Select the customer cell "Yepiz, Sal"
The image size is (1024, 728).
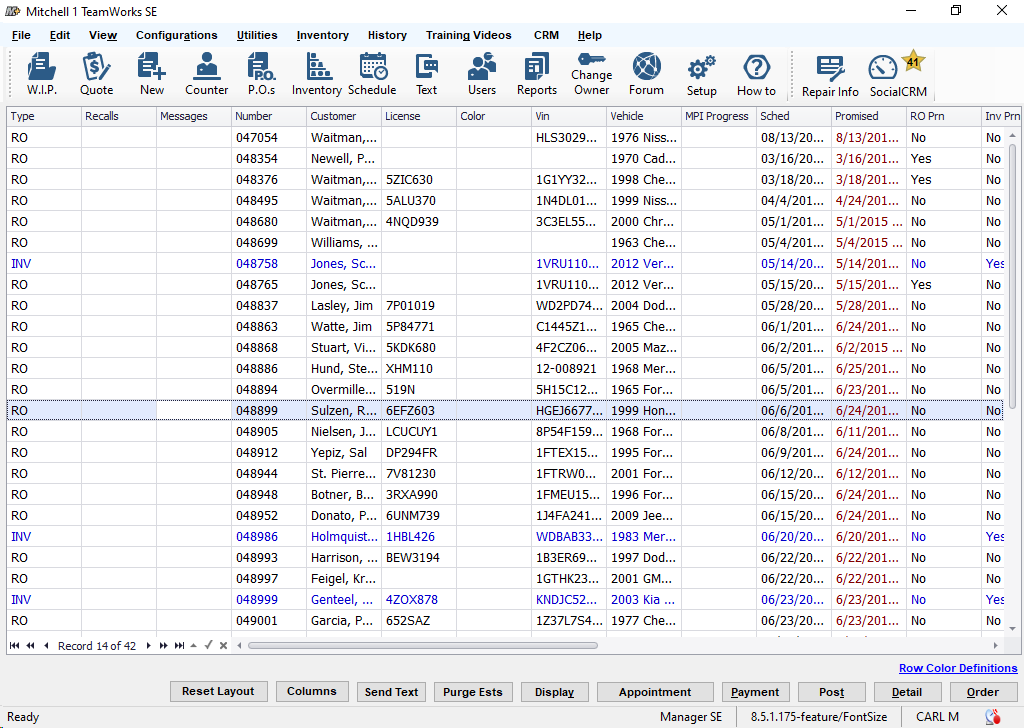pyautogui.click(x=344, y=452)
